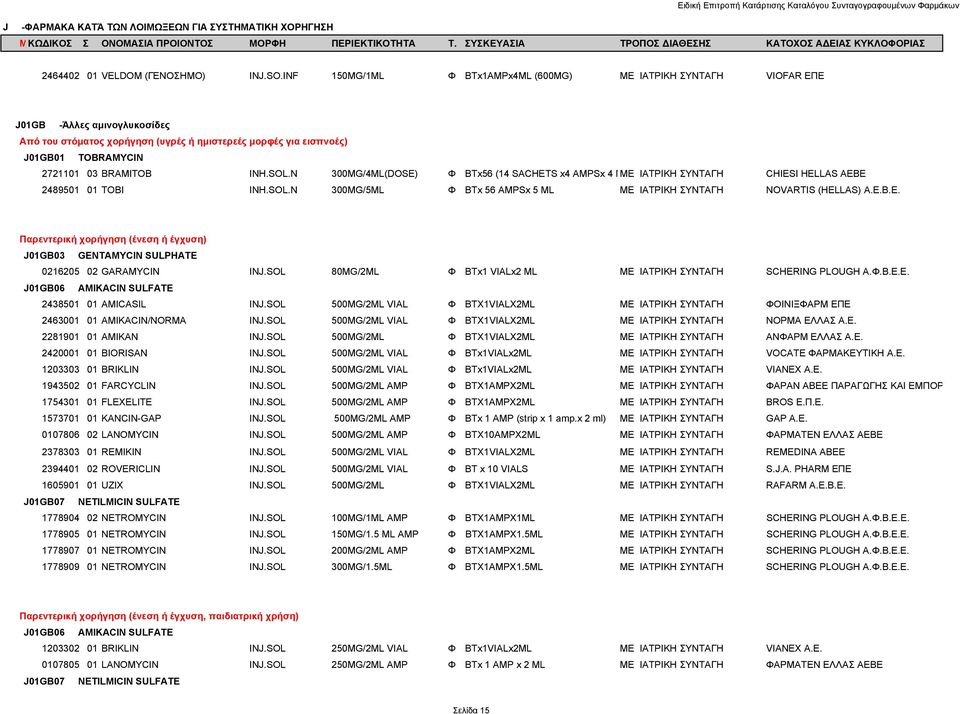The image size is (960, 714).
Task: Select product AMIKACIN/NORMA
Action: pos(143,321)
